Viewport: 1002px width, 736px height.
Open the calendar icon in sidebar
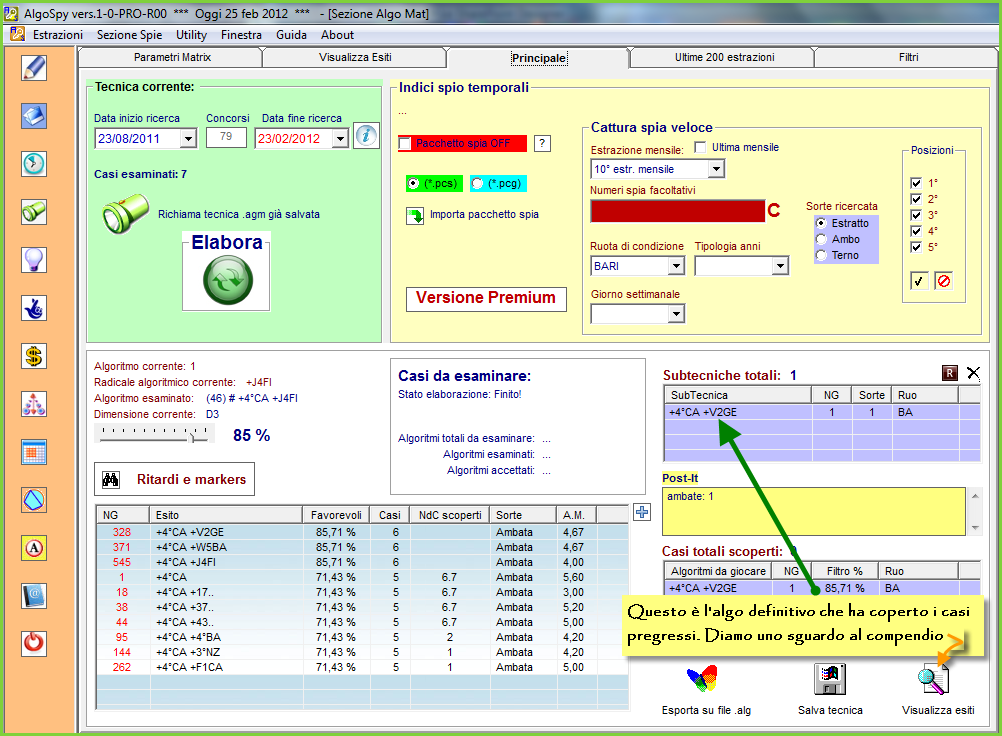click(x=34, y=452)
